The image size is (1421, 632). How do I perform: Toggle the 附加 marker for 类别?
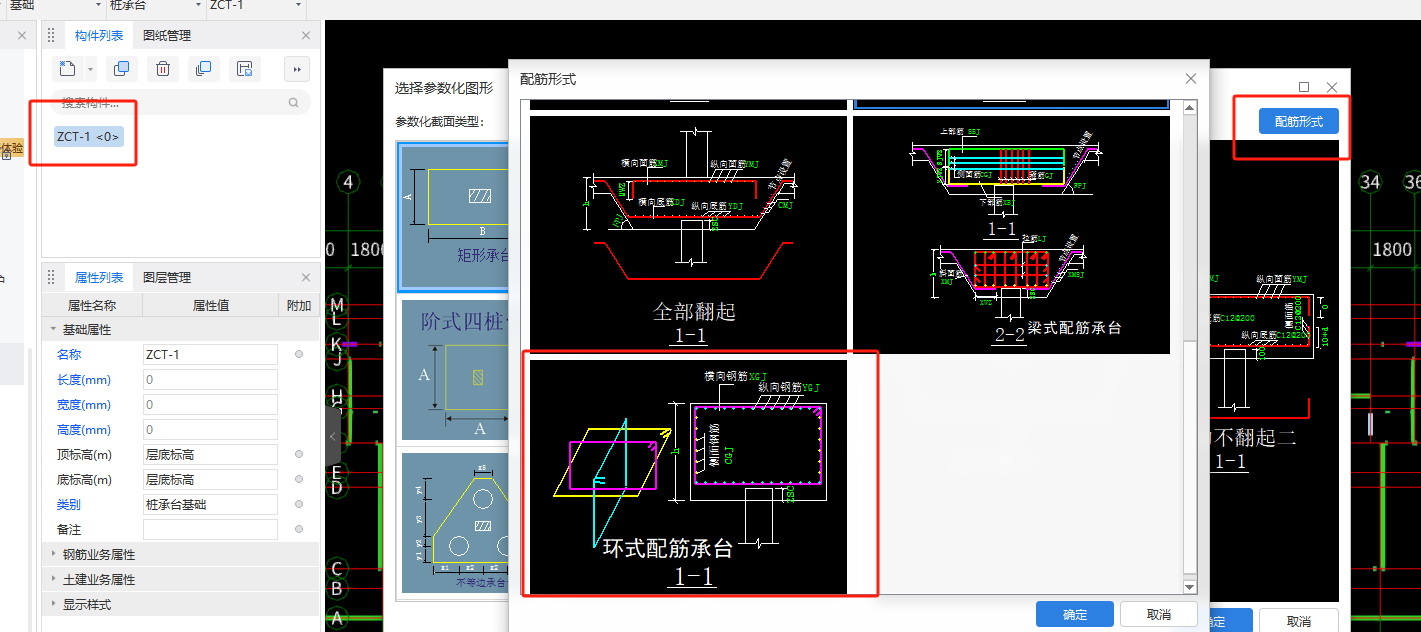(x=299, y=504)
